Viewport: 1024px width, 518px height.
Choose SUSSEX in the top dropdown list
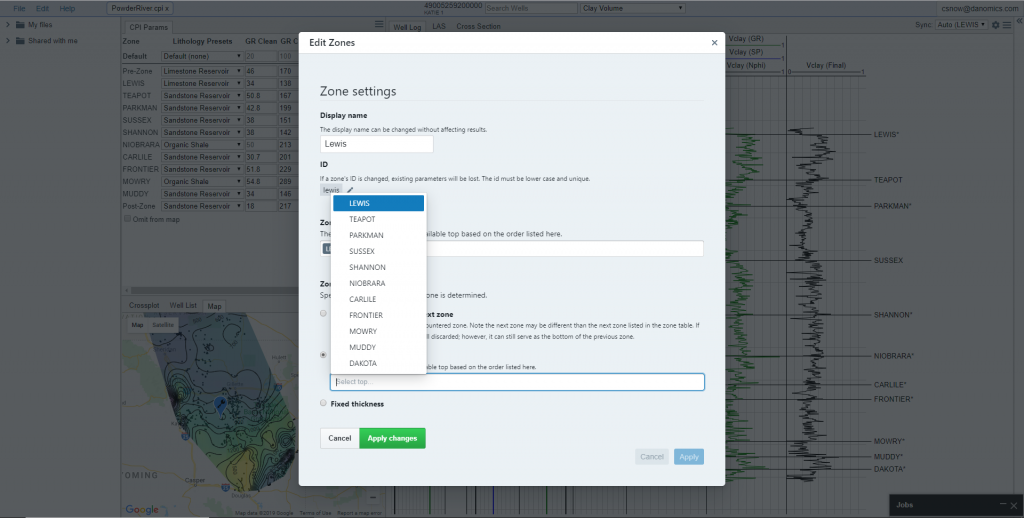379,251
